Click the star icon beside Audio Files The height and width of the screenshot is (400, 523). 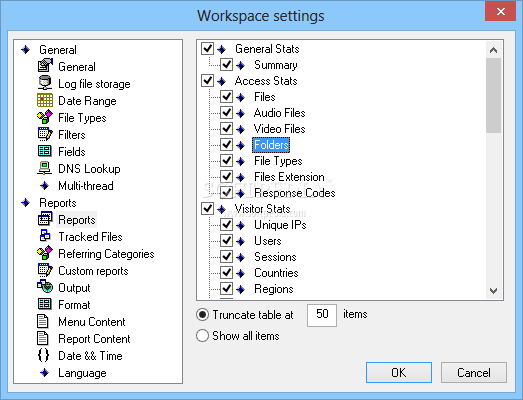pos(240,113)
